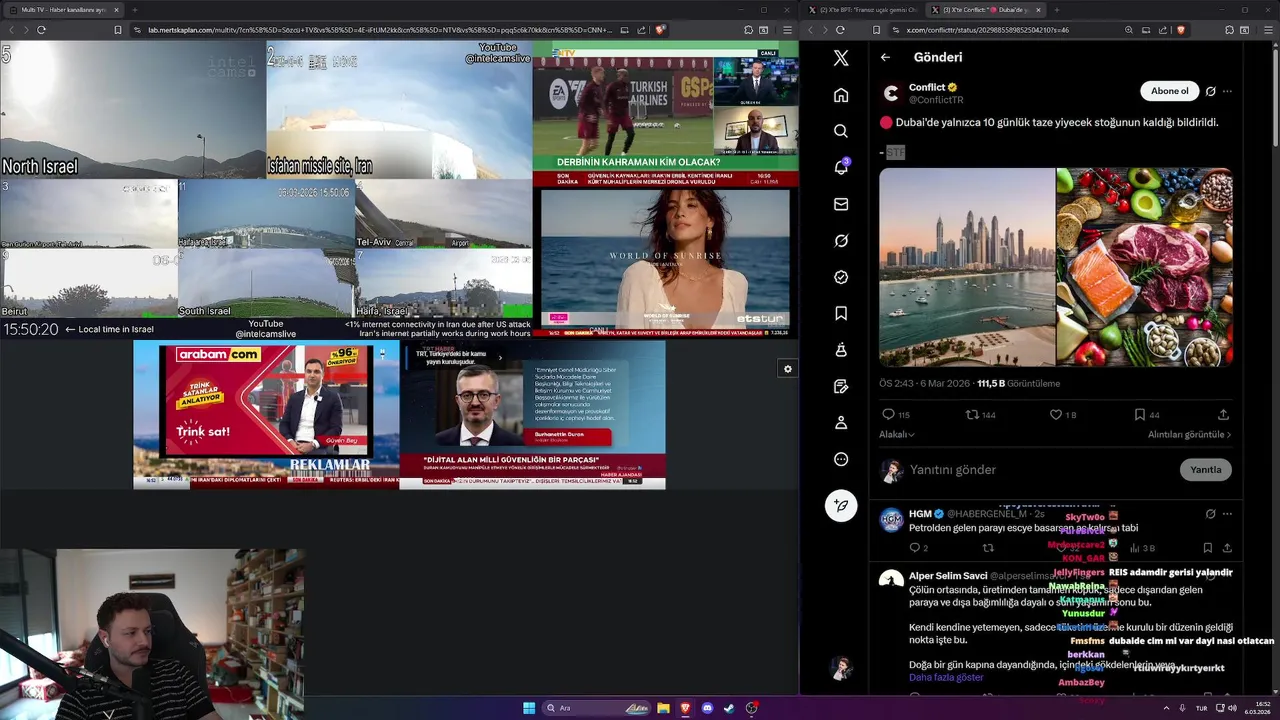The height and width of the screenshot is (720, 1280).
Task: Open X search/explore icon
Action: pos(841,131)
